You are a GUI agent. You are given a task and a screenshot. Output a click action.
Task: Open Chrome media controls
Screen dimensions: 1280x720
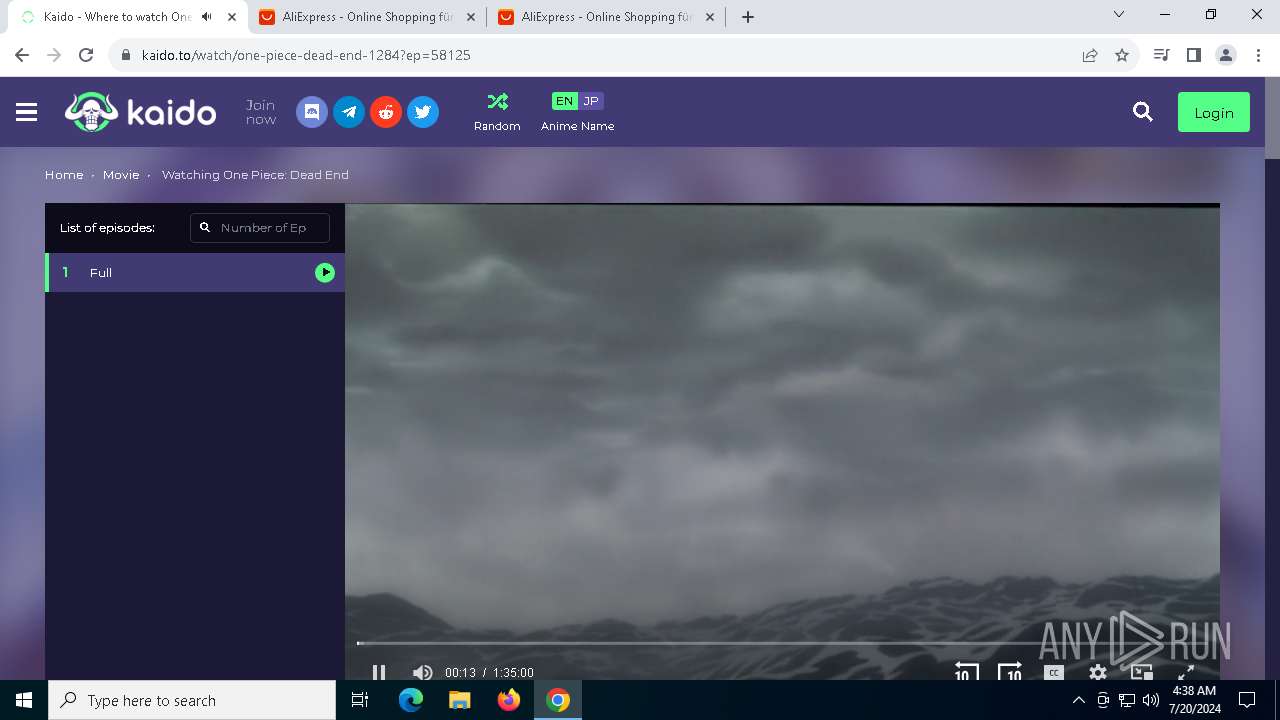coord(1161,55)
